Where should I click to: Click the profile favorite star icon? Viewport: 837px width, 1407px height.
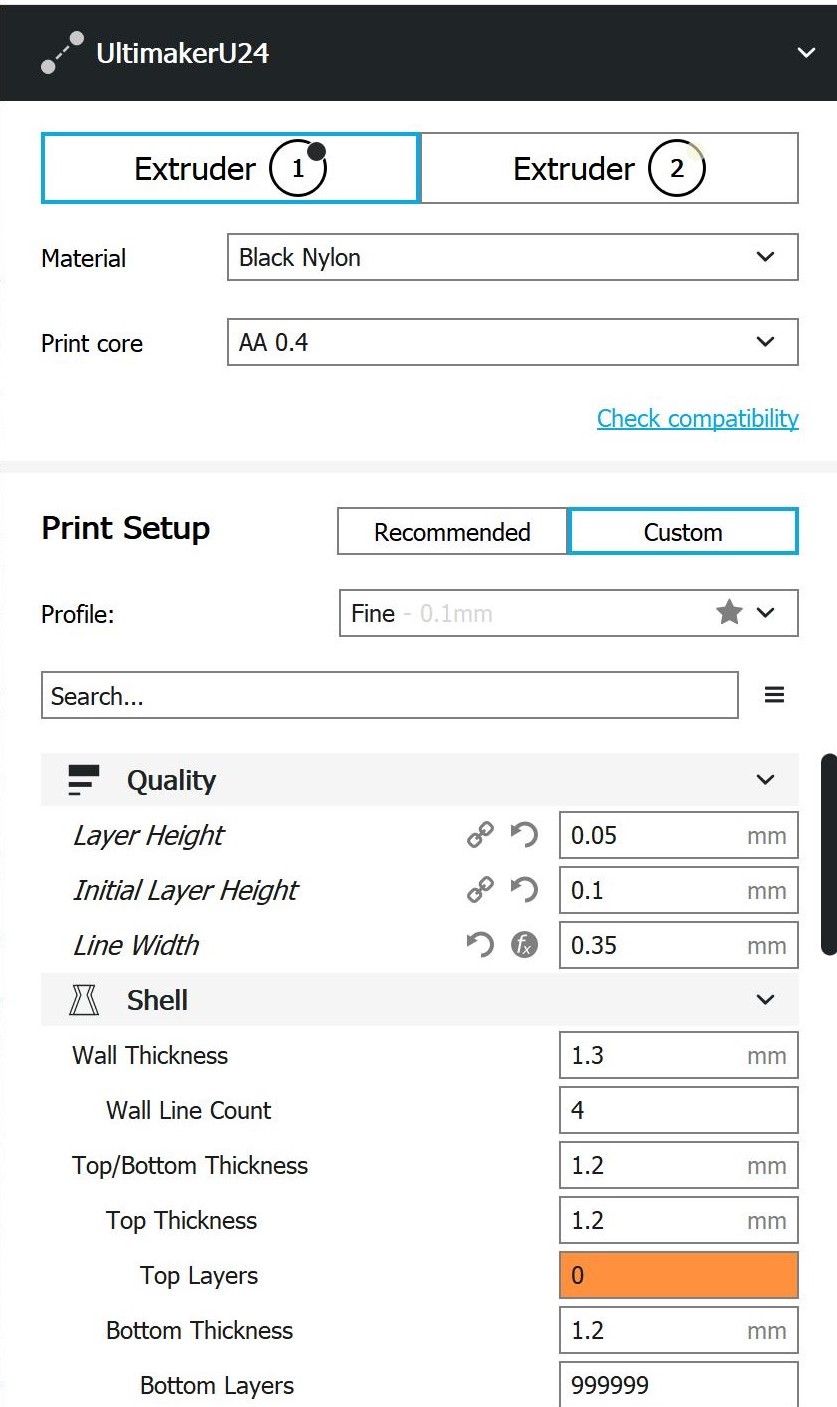tap(729, 613)
